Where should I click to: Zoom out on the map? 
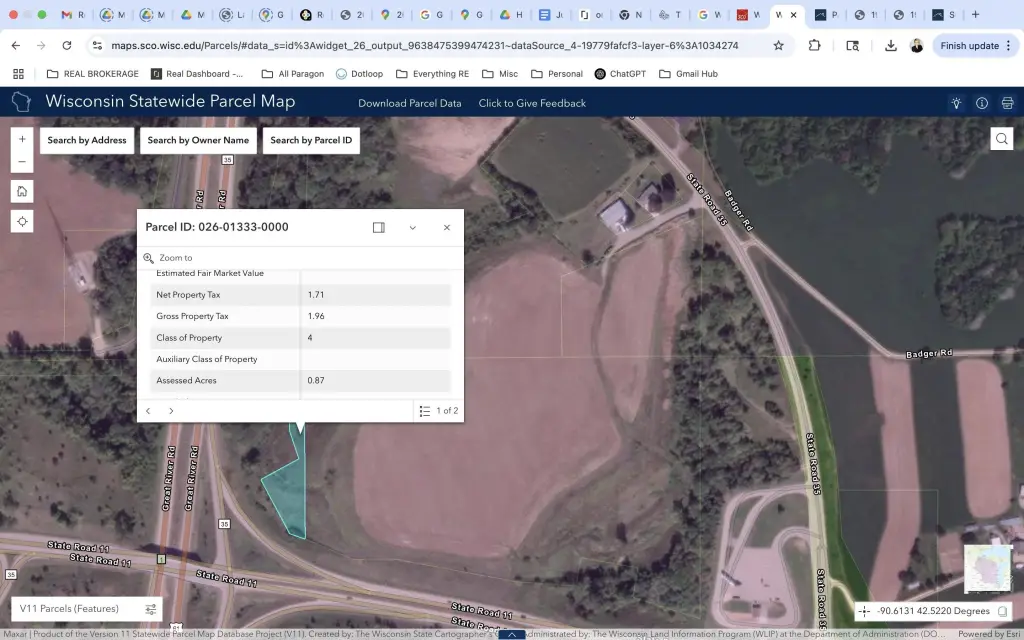tap(22, 162)
